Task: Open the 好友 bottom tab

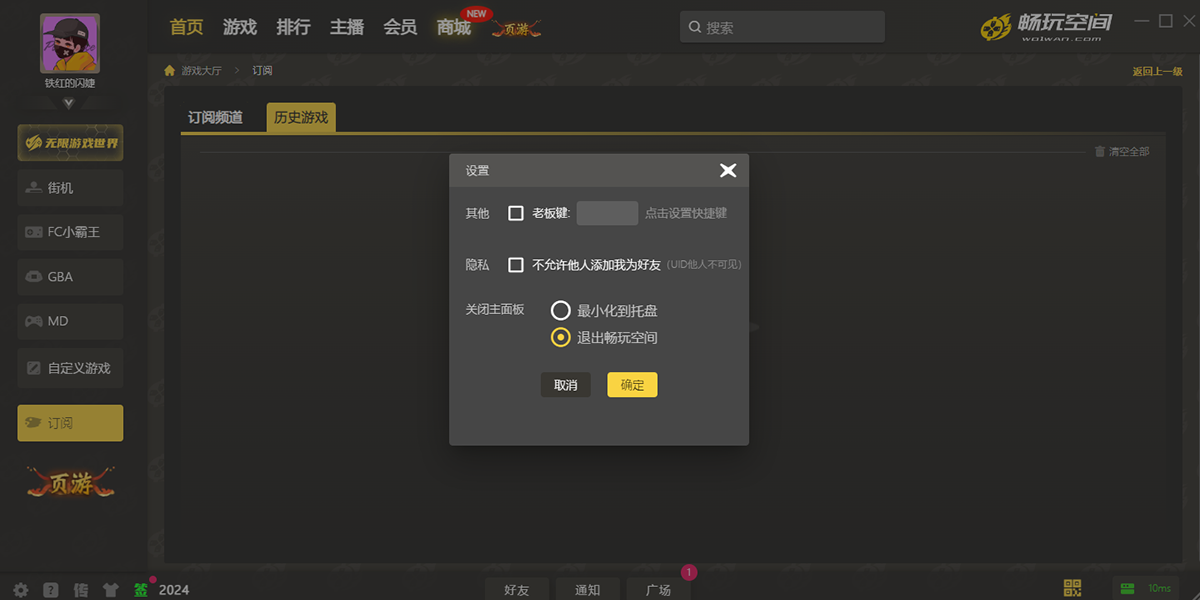Action: coord(517,589)
